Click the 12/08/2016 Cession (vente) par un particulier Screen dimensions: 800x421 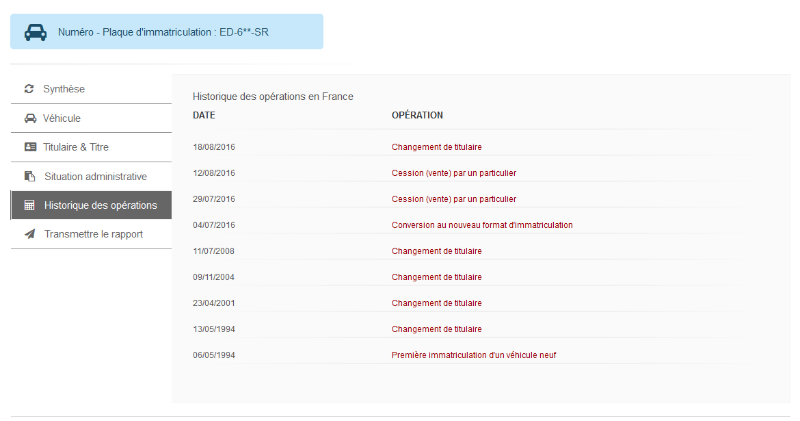click(454, 173)
